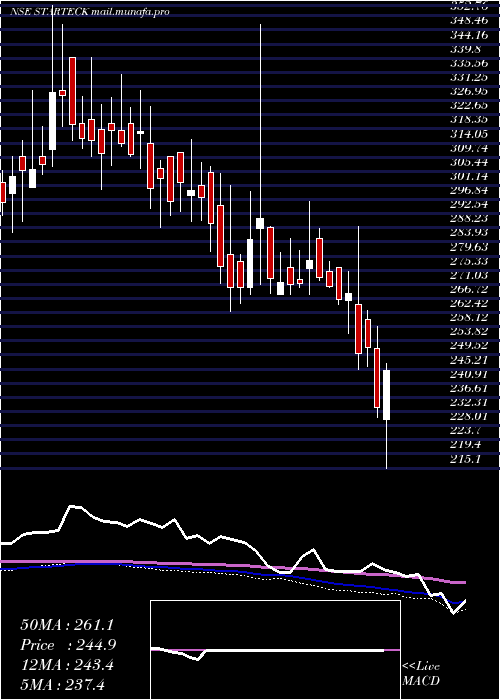Click the 309.74 axis value

point(468,148)
